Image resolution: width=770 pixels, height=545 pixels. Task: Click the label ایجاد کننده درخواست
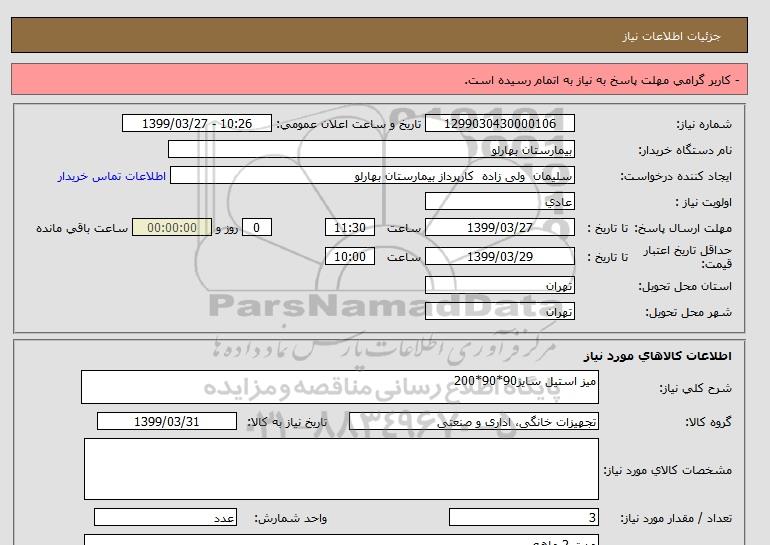click(x=676, y=176)
